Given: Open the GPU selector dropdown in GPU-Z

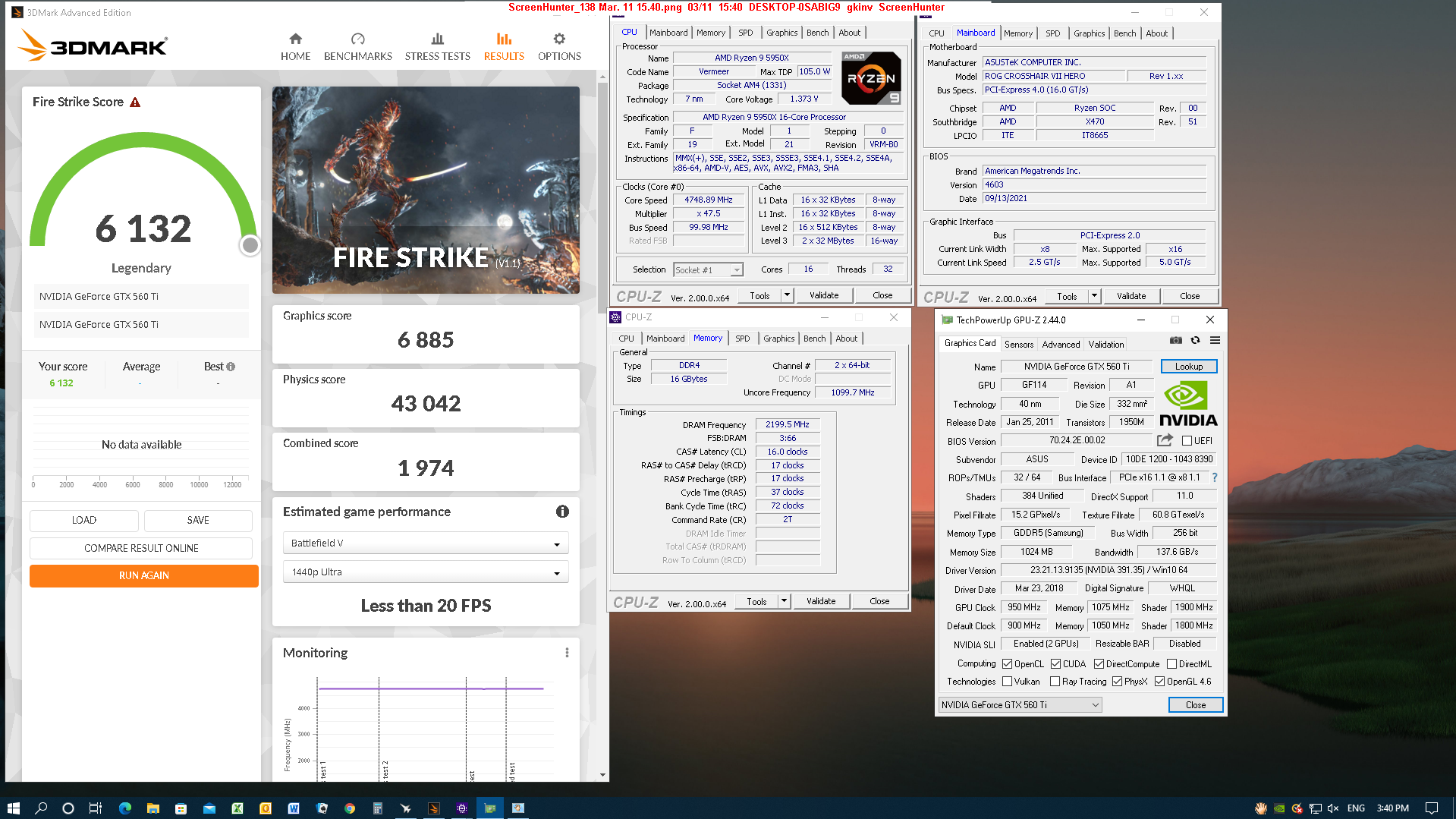Looking at the screenshot, I should click(x=1020, y=705).
